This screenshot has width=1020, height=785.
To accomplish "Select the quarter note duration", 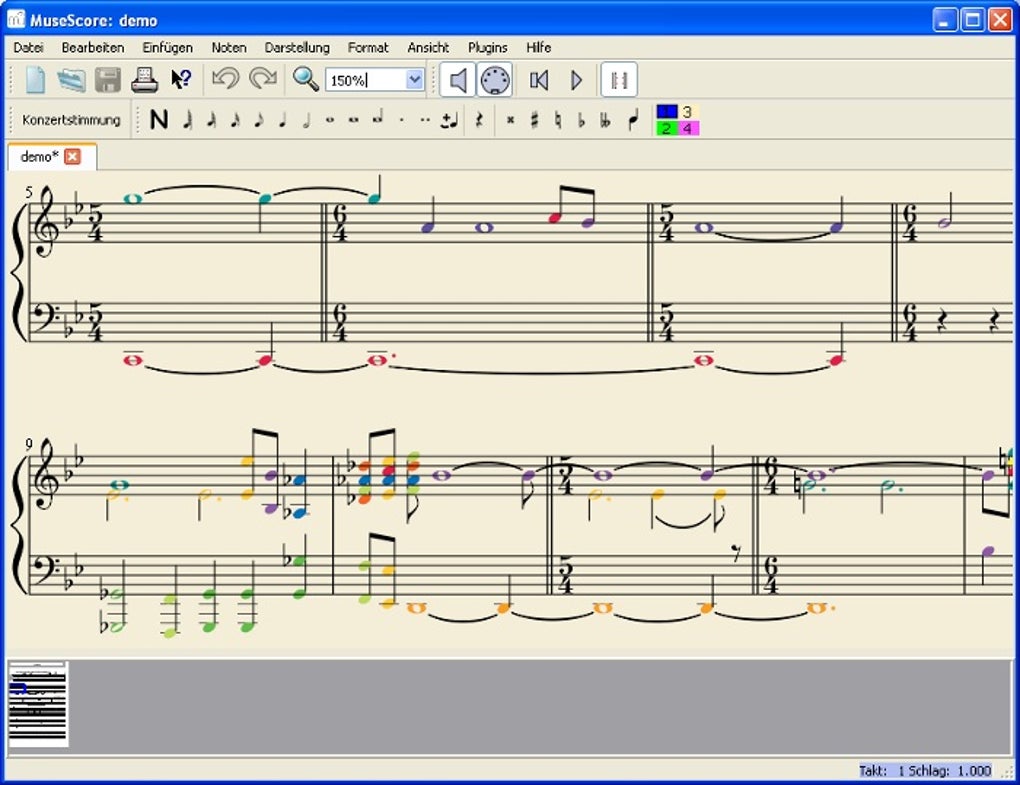I will (282, 120).
